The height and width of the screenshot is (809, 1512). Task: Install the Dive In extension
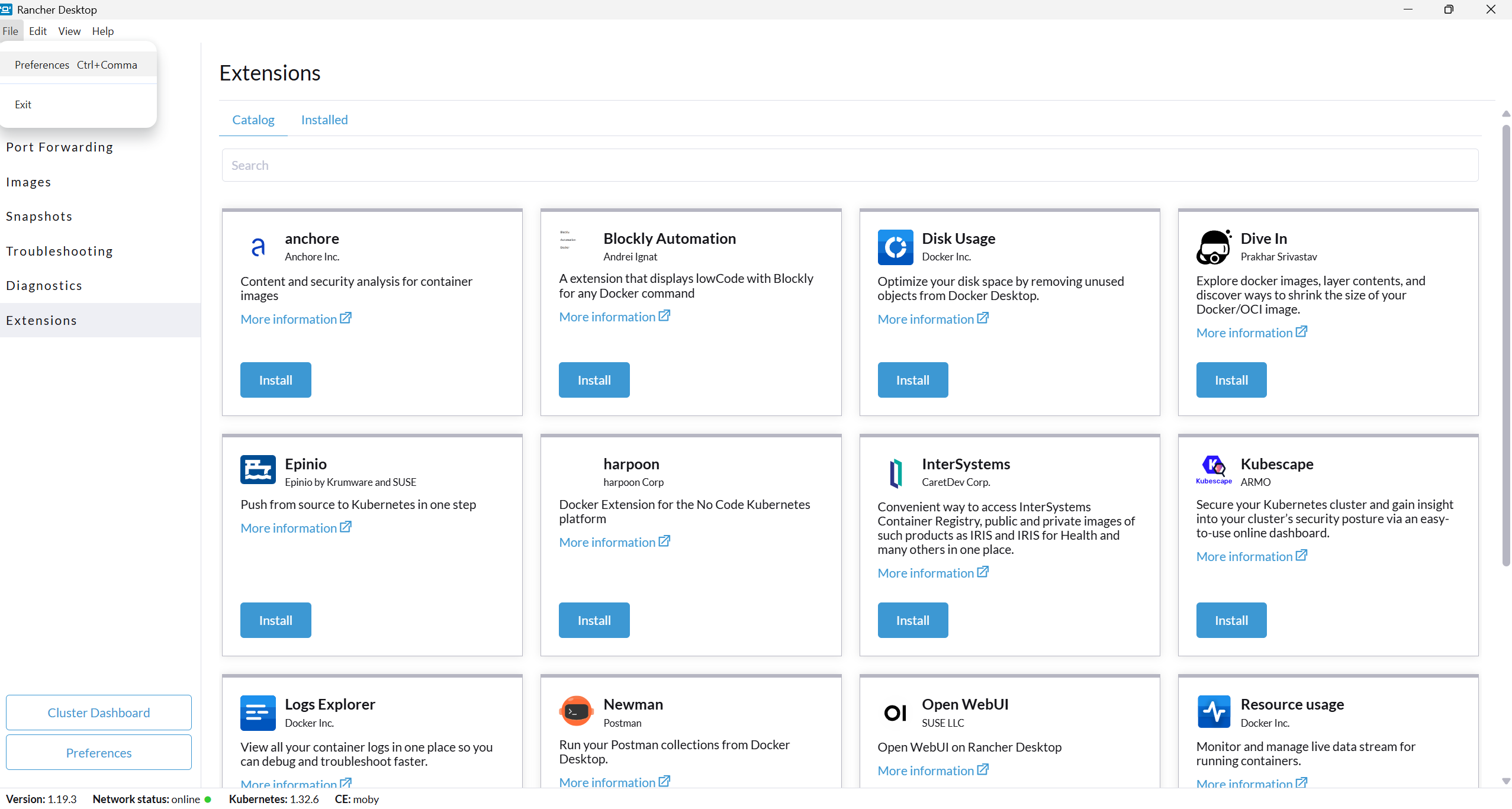click(x=1231, y=380)
